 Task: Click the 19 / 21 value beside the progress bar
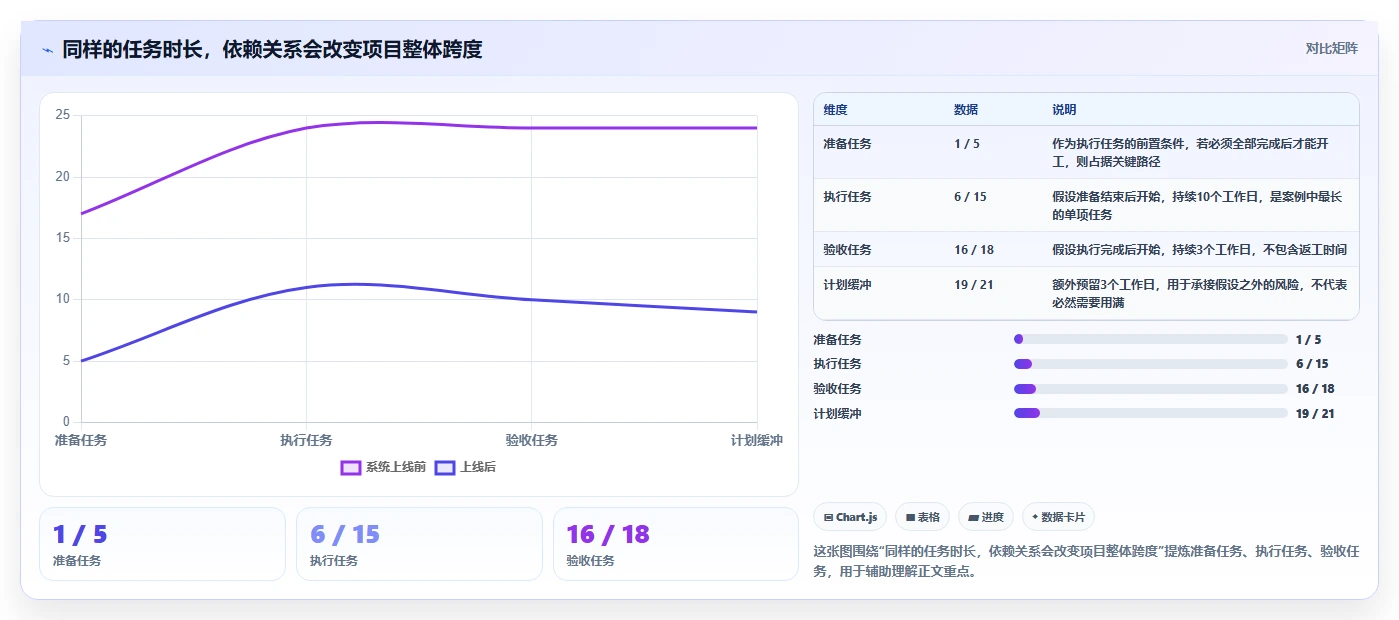coord(1315,413)
